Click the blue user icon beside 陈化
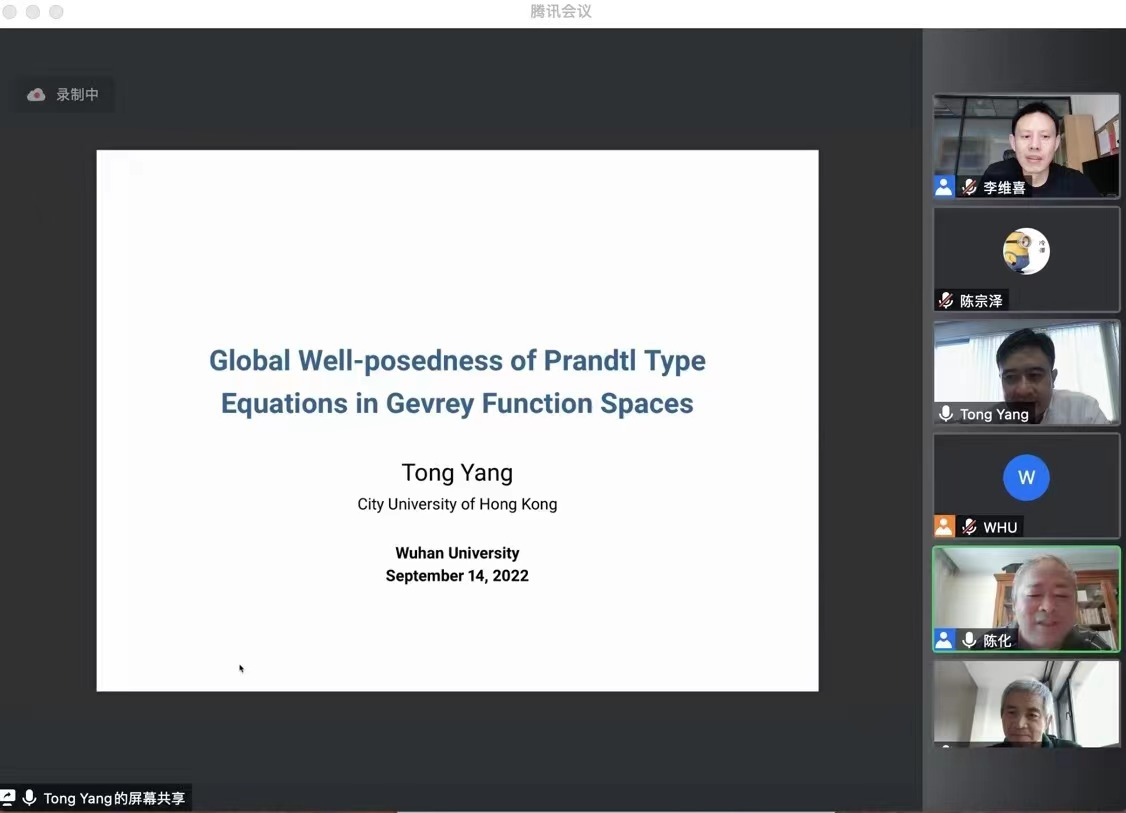The image size is (1126, 813). 944,639
